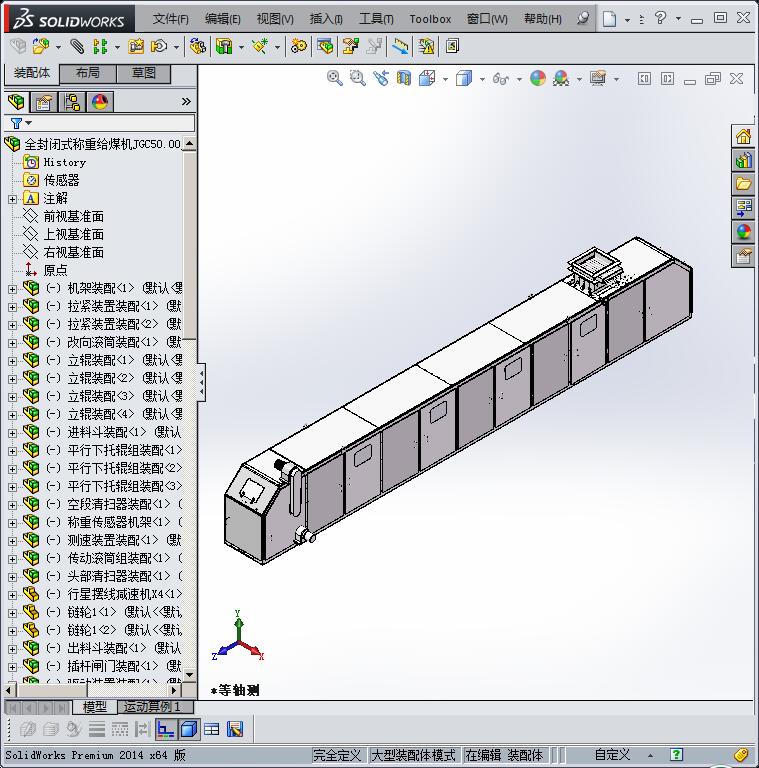Collapse the panel via splitter handle arrows
Viewport: 759px width, 768px height.
201,383
